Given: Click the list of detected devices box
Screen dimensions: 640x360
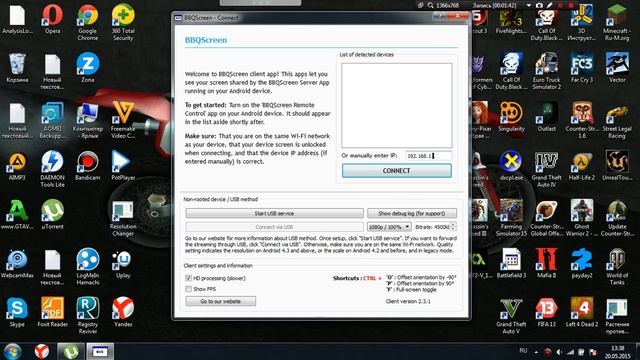Looking at the screenshot, I should pos(397,105).
